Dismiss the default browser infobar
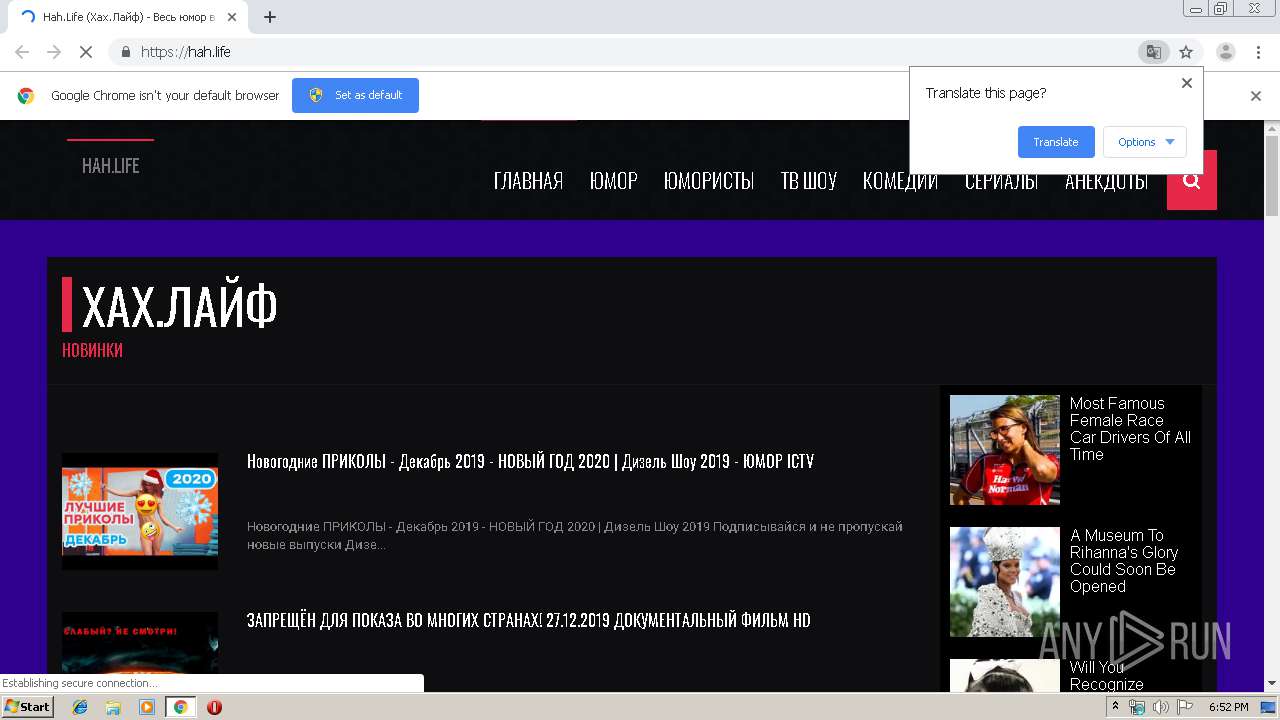Viewport: 1280px width, 720px height. (1256, 96)
